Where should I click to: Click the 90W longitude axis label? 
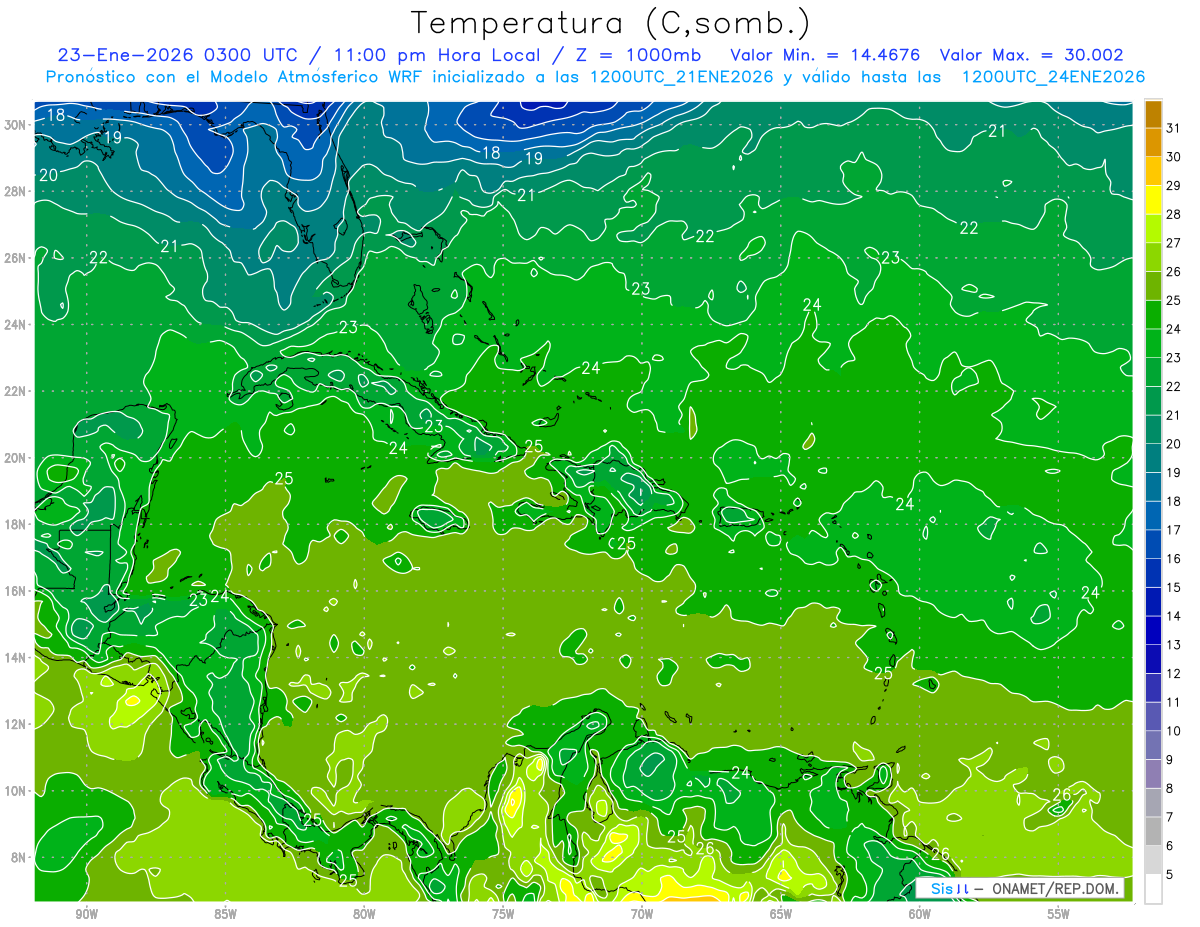(x=87, y=913)
